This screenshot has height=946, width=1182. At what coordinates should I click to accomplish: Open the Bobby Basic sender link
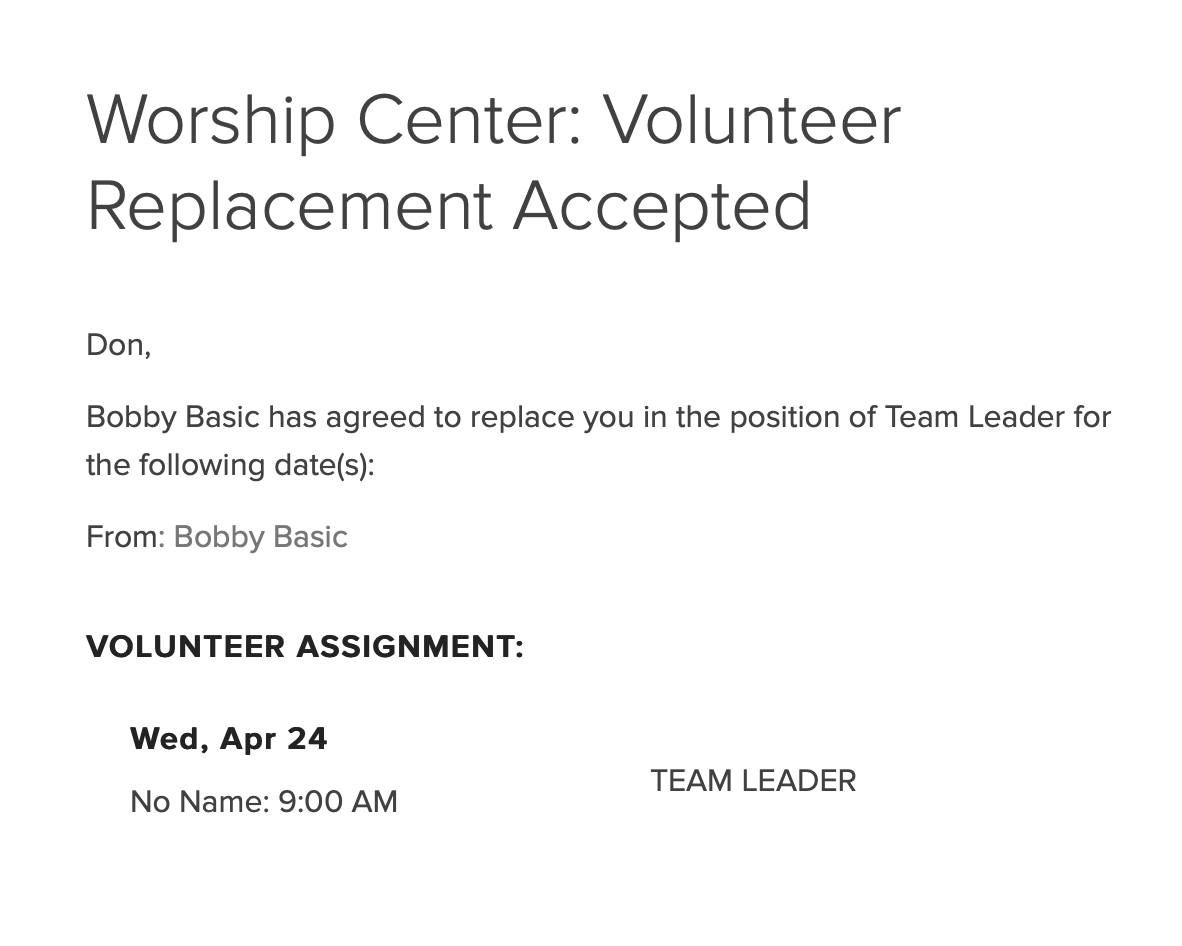tap(260, 537)
